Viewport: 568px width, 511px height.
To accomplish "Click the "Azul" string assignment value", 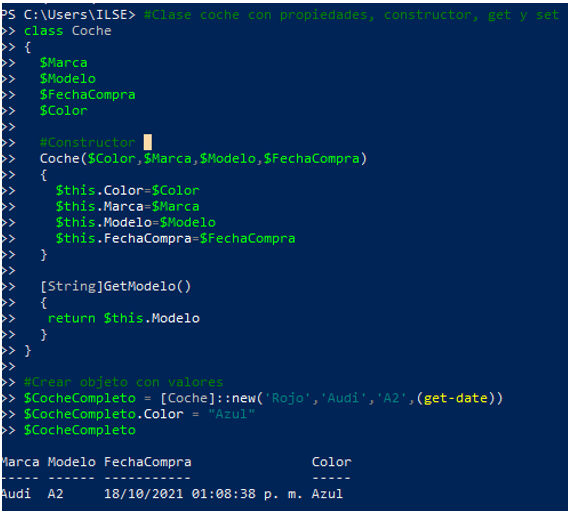I will (232, 414).
